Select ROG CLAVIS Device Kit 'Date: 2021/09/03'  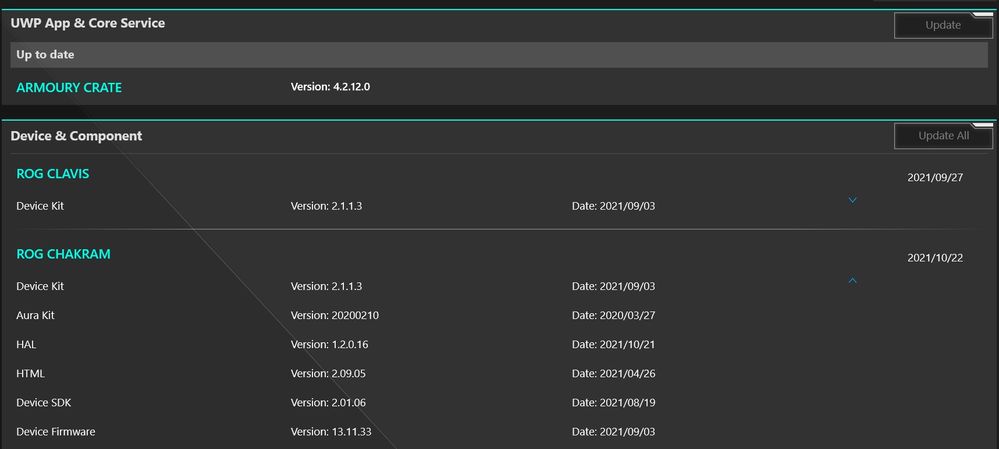[x=614, y=206]
